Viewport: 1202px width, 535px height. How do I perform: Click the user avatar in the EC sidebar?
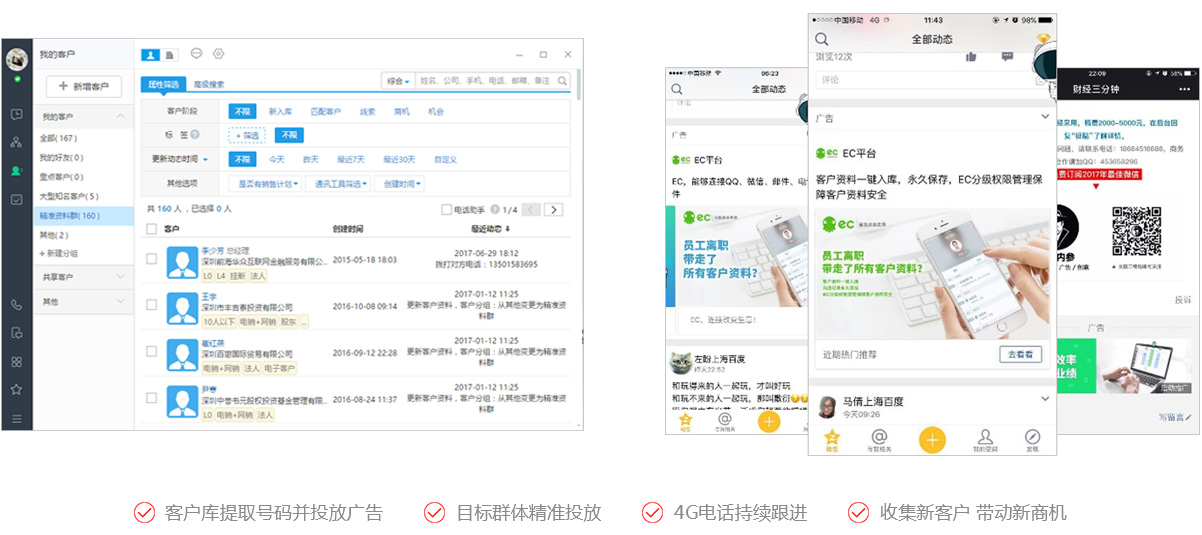[17, 59]
